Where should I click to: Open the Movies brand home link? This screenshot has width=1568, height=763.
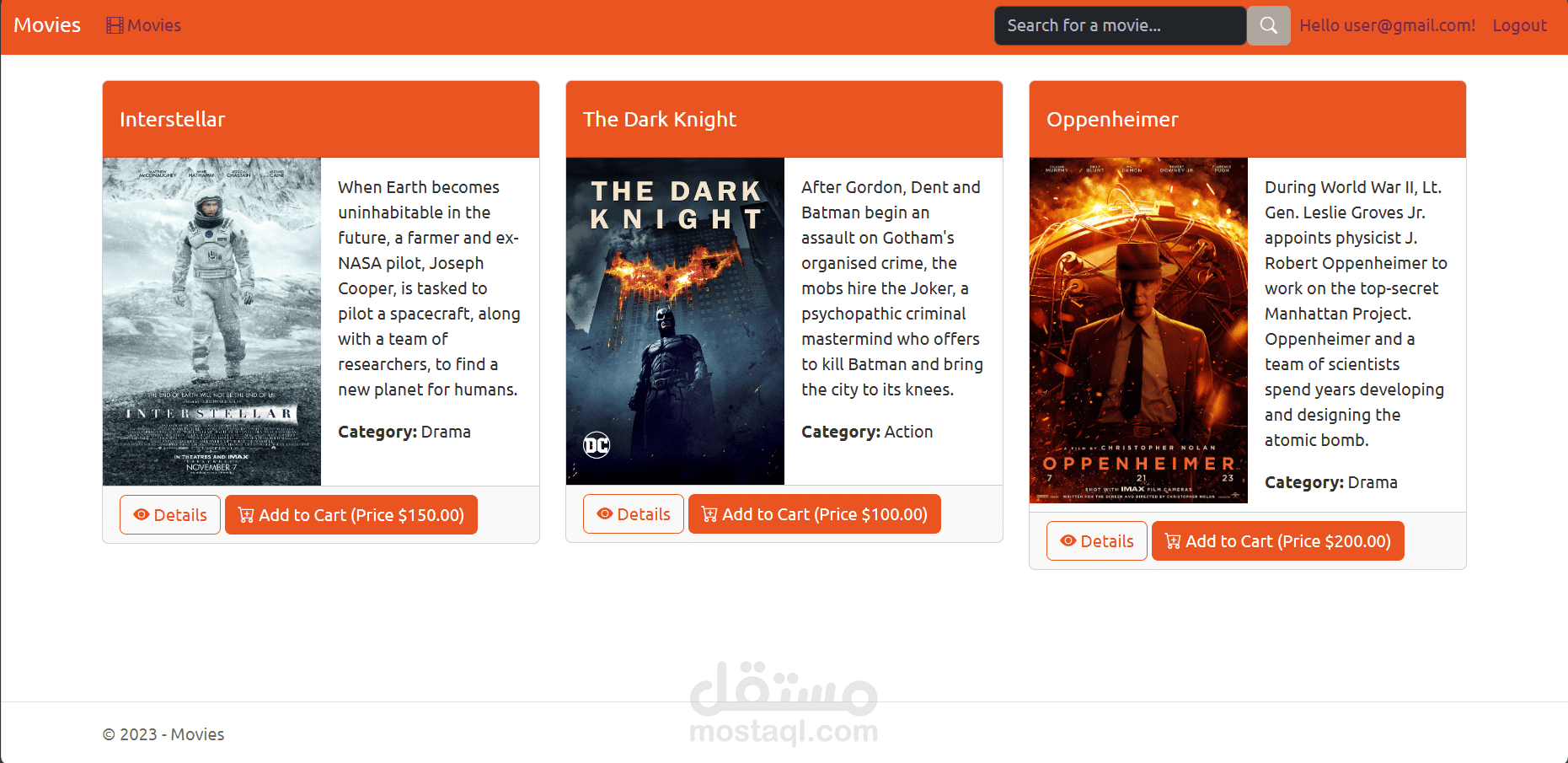coord(47,25)
